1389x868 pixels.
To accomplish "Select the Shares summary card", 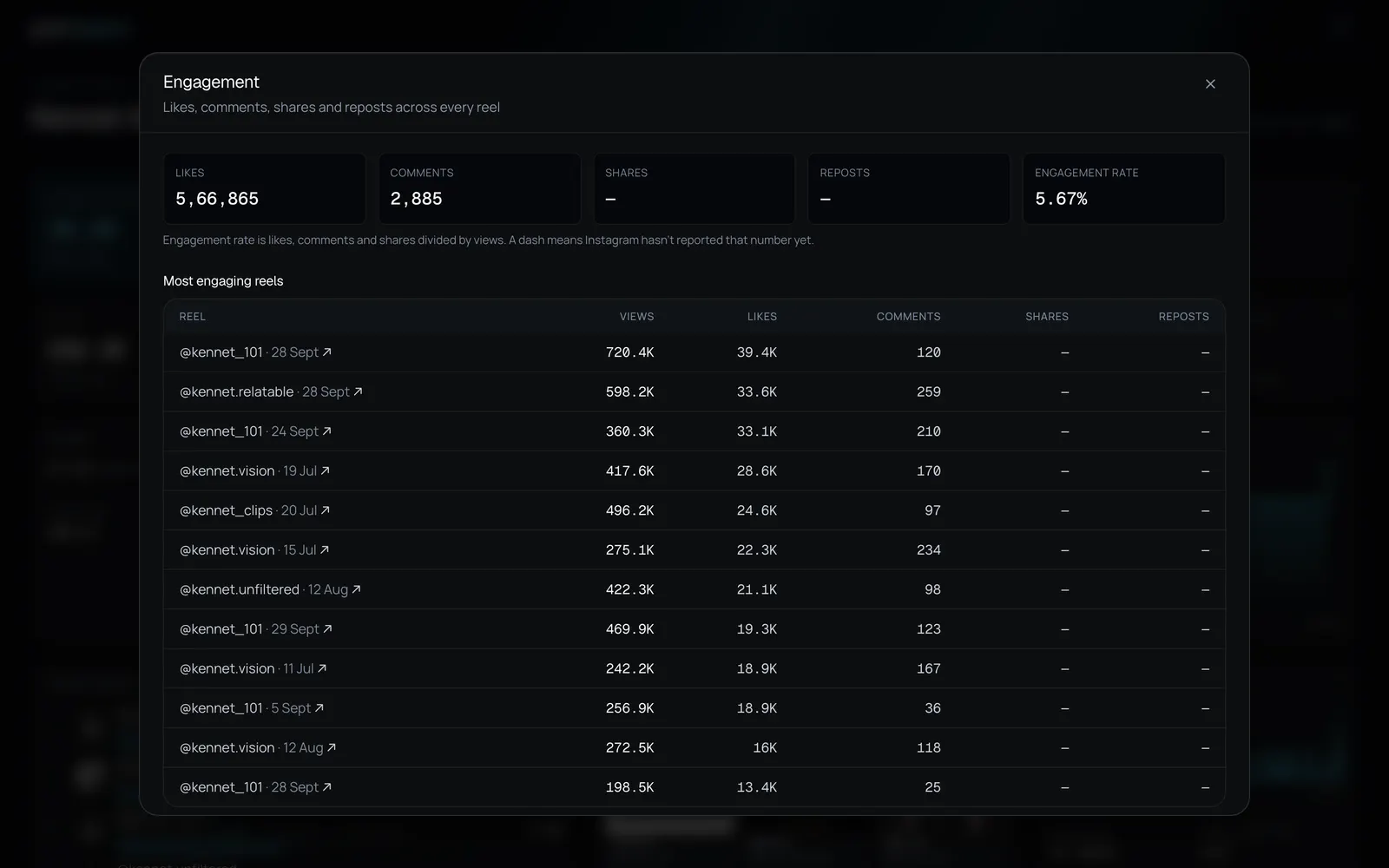I will [x=694, y=188].
